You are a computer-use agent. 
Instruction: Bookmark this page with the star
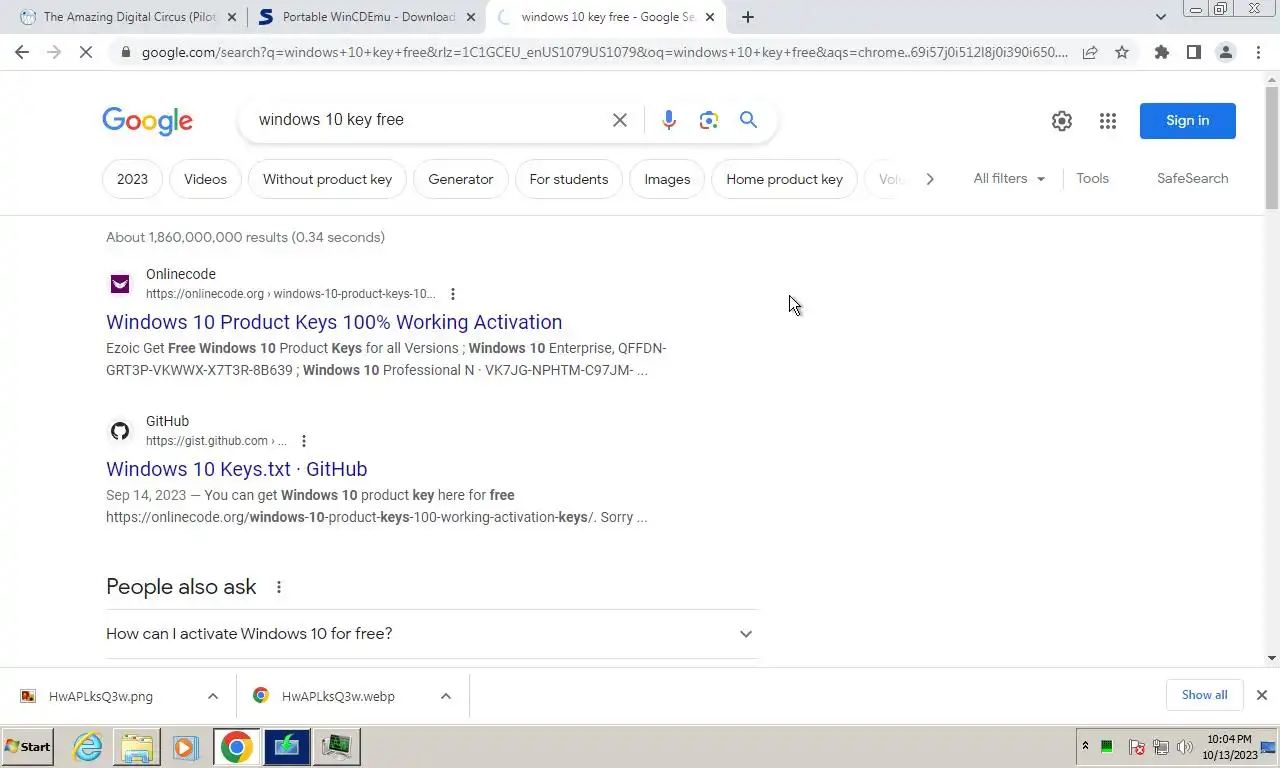(1122, 52)
